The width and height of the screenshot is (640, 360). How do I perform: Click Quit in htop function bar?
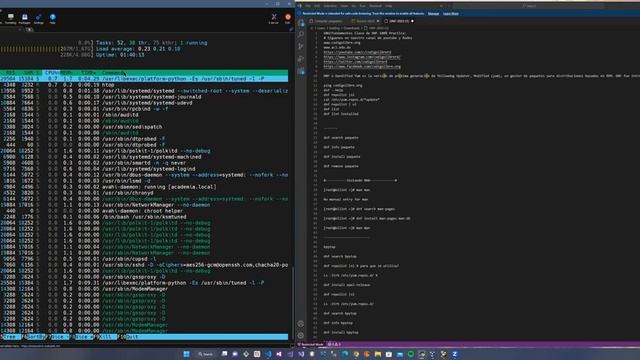[x=133, y=337]
